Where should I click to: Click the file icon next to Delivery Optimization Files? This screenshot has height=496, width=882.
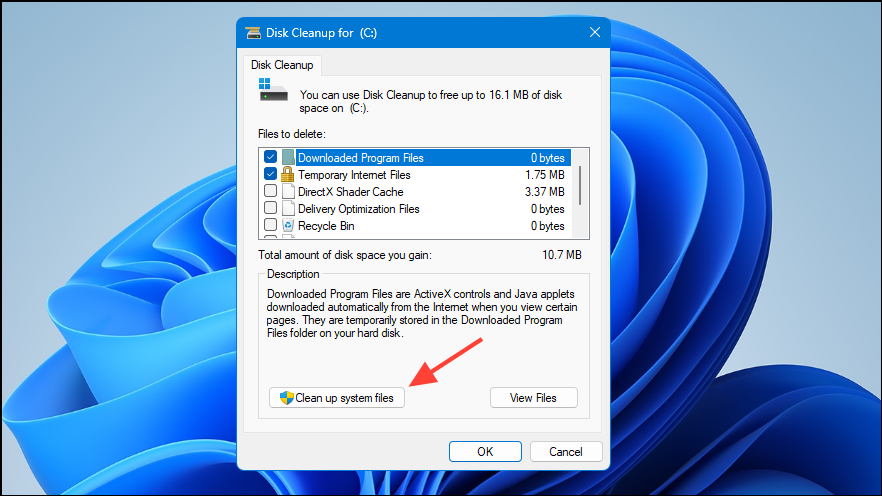(x=288, y=208)
